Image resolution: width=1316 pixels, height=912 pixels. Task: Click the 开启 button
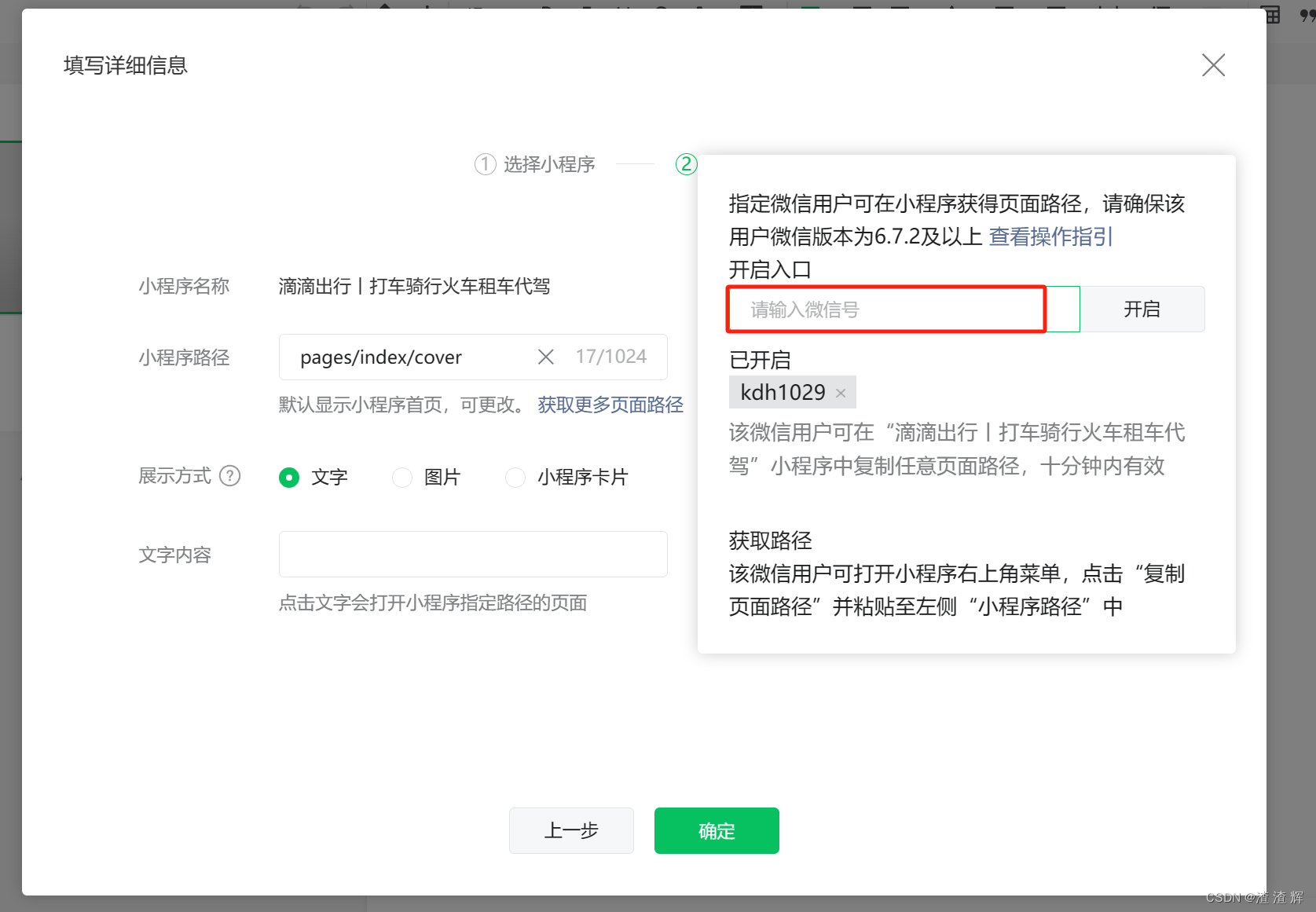(x=1142, y=309)
